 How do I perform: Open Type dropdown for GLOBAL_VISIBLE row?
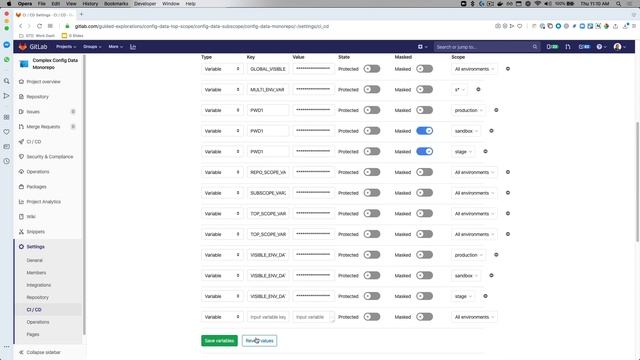[222, 69]
